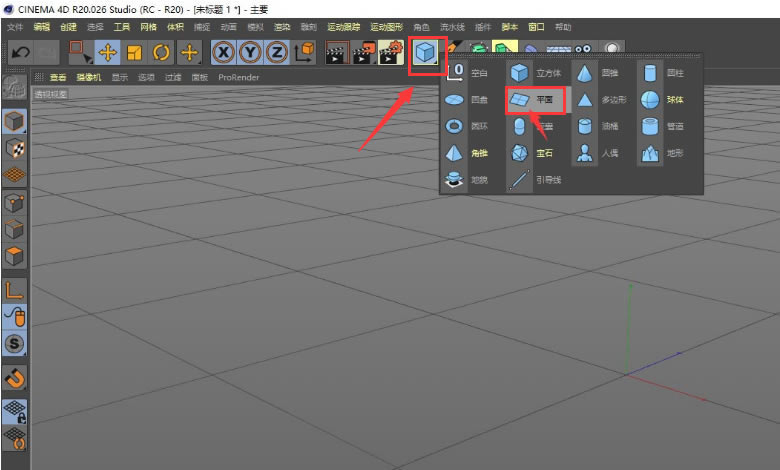
Task: Open the viewport 过滤 (Filter) menu
Action: pos(173,77)
